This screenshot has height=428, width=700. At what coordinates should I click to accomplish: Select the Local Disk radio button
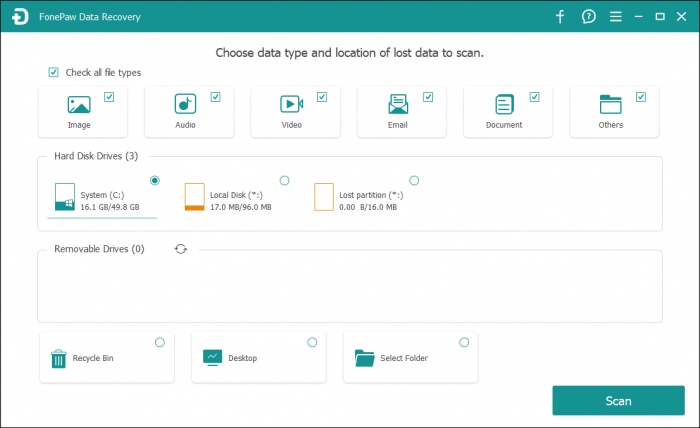pos(284,180)
